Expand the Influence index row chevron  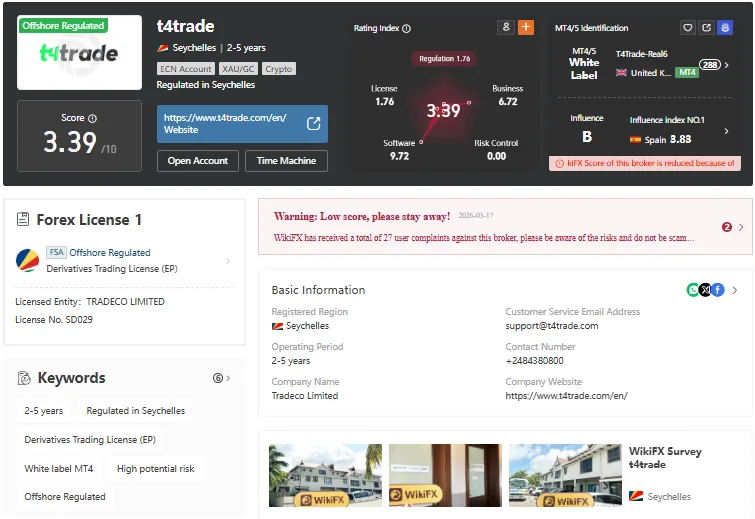coord(726,131)
